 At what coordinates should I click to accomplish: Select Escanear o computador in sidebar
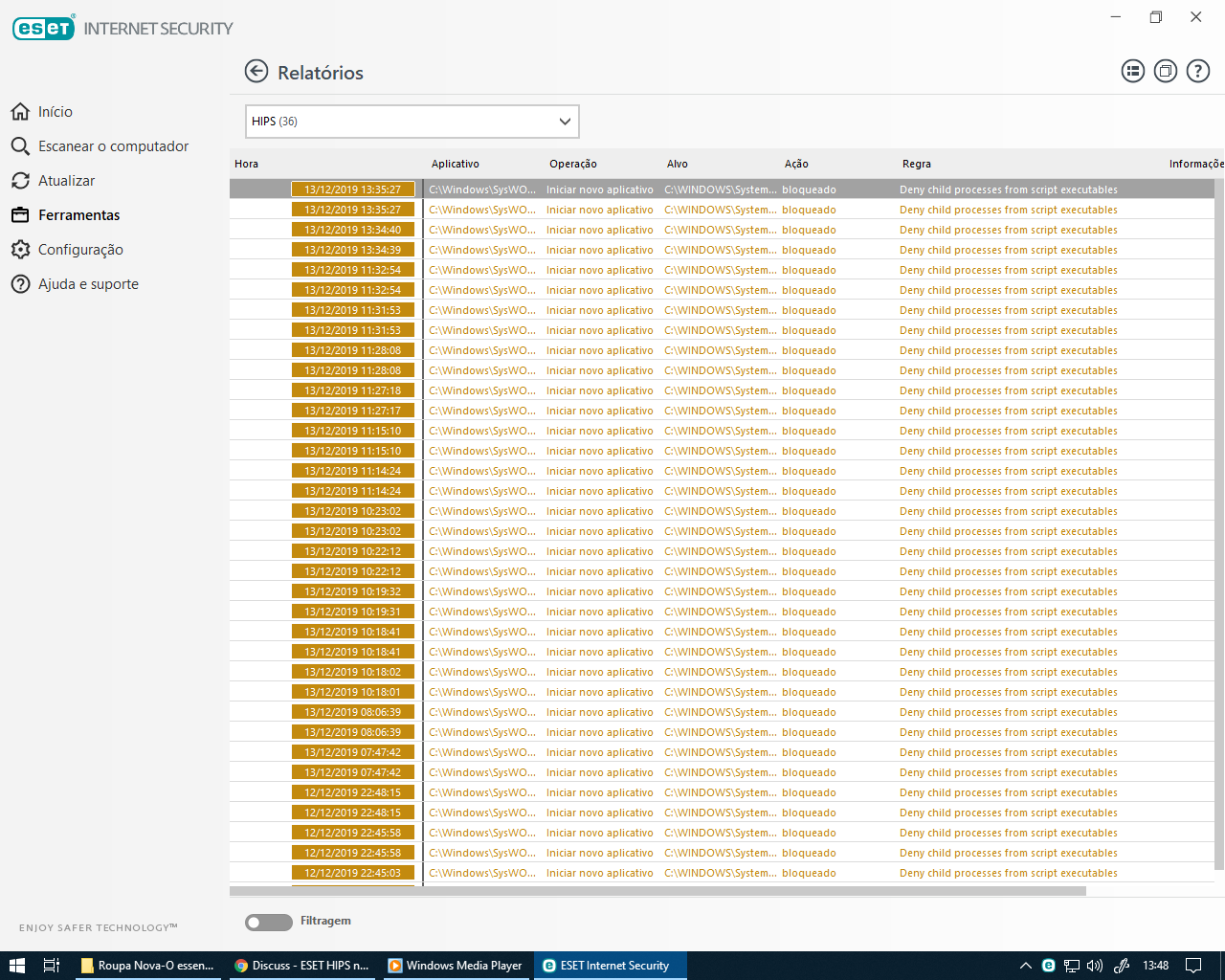click(x=113, y=146)
